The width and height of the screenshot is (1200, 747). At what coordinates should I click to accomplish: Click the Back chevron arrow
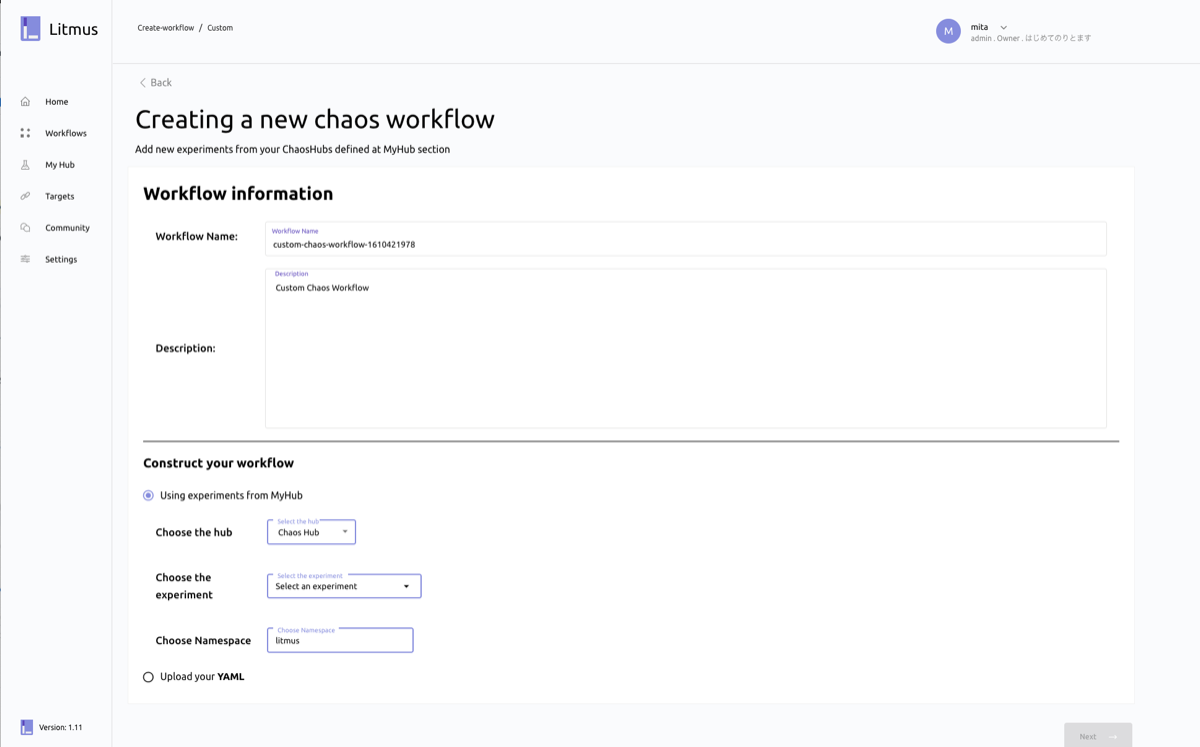pyautogui.click(x=143, y=83)
